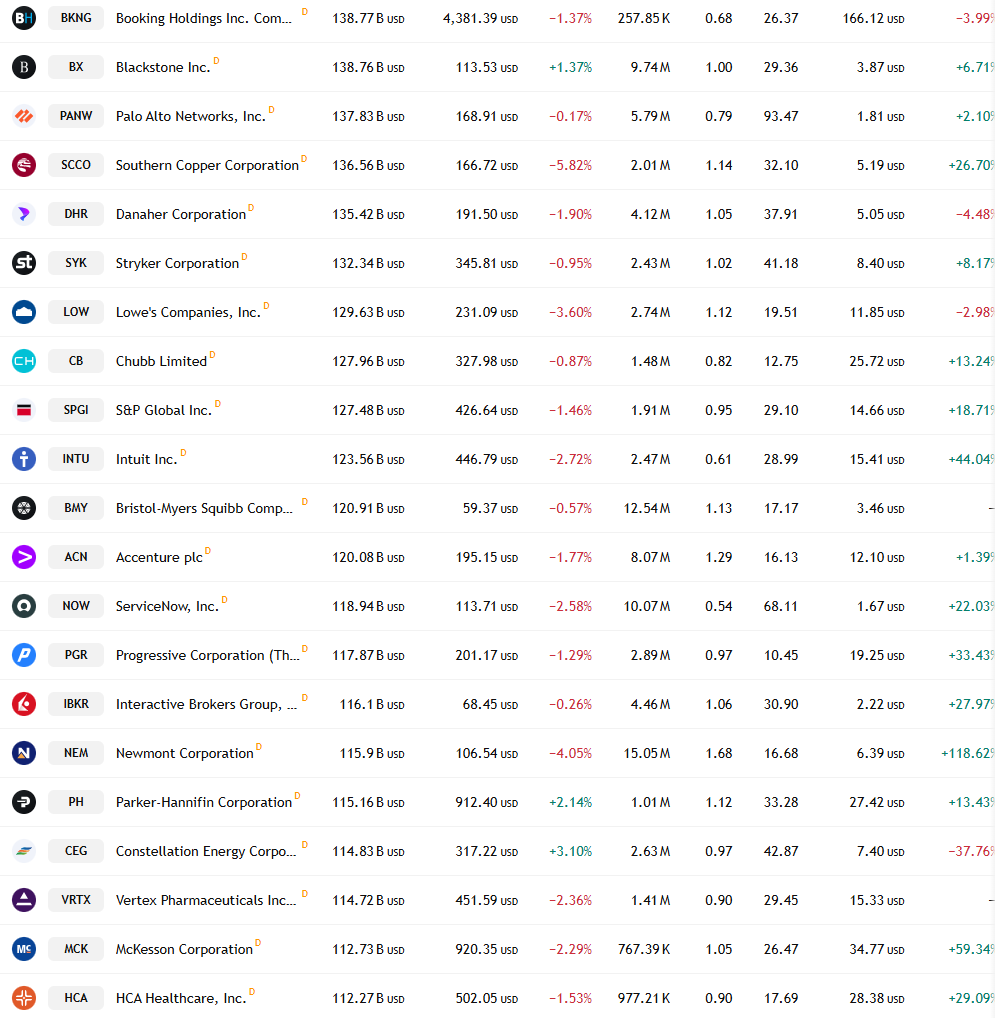Click the Danaher logo icon

24,214
